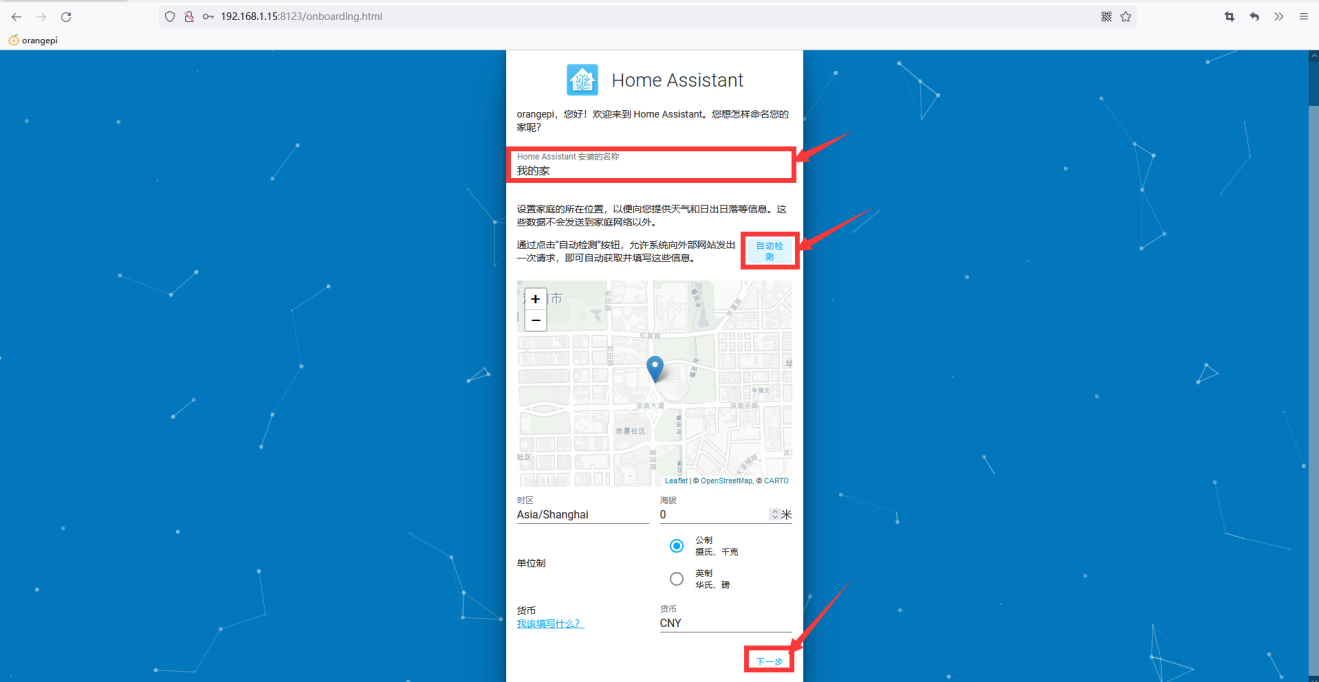This screenshot has width=1319, height=682.
Task: Click the map zoom in (+) button
Action: 536,299
